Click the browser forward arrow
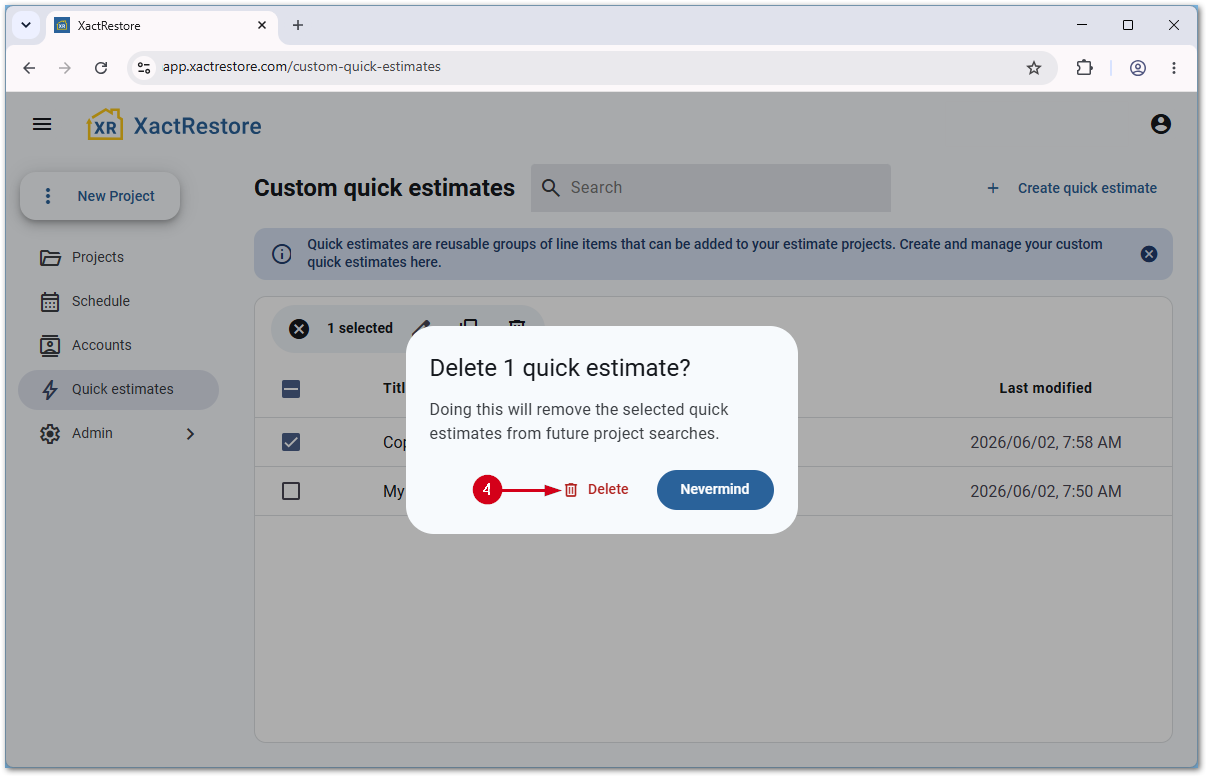The height and width of the screenshot is (777, 1207). click(65, 68)
